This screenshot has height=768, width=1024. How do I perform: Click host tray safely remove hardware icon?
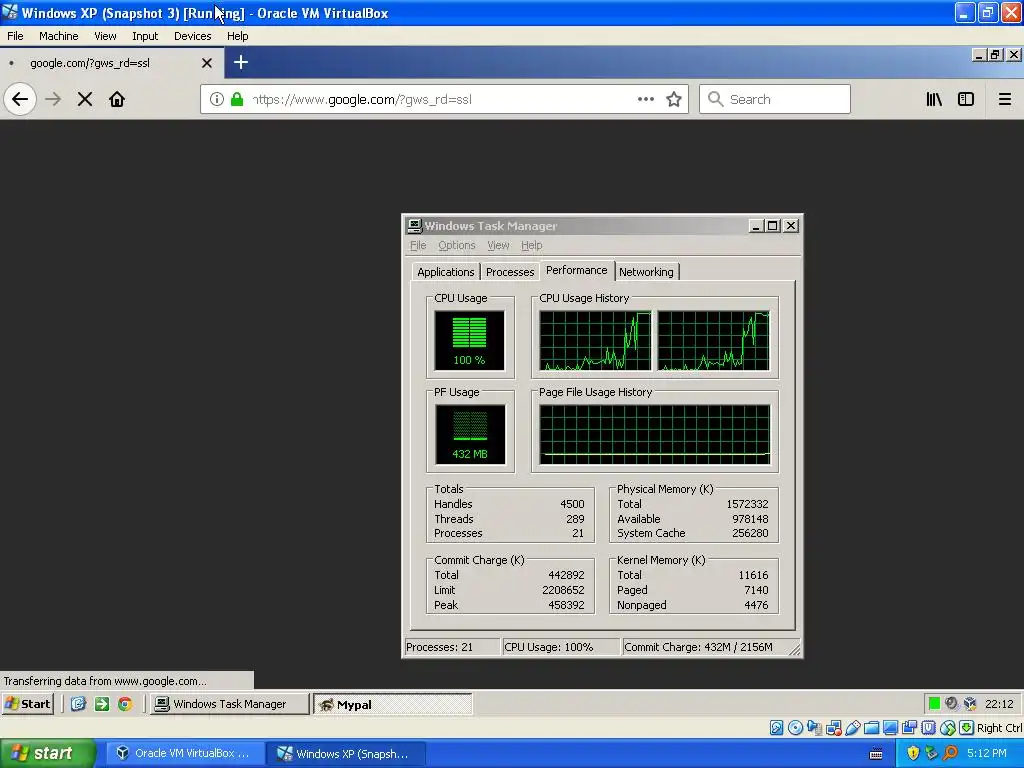click(x=931, y=753)
